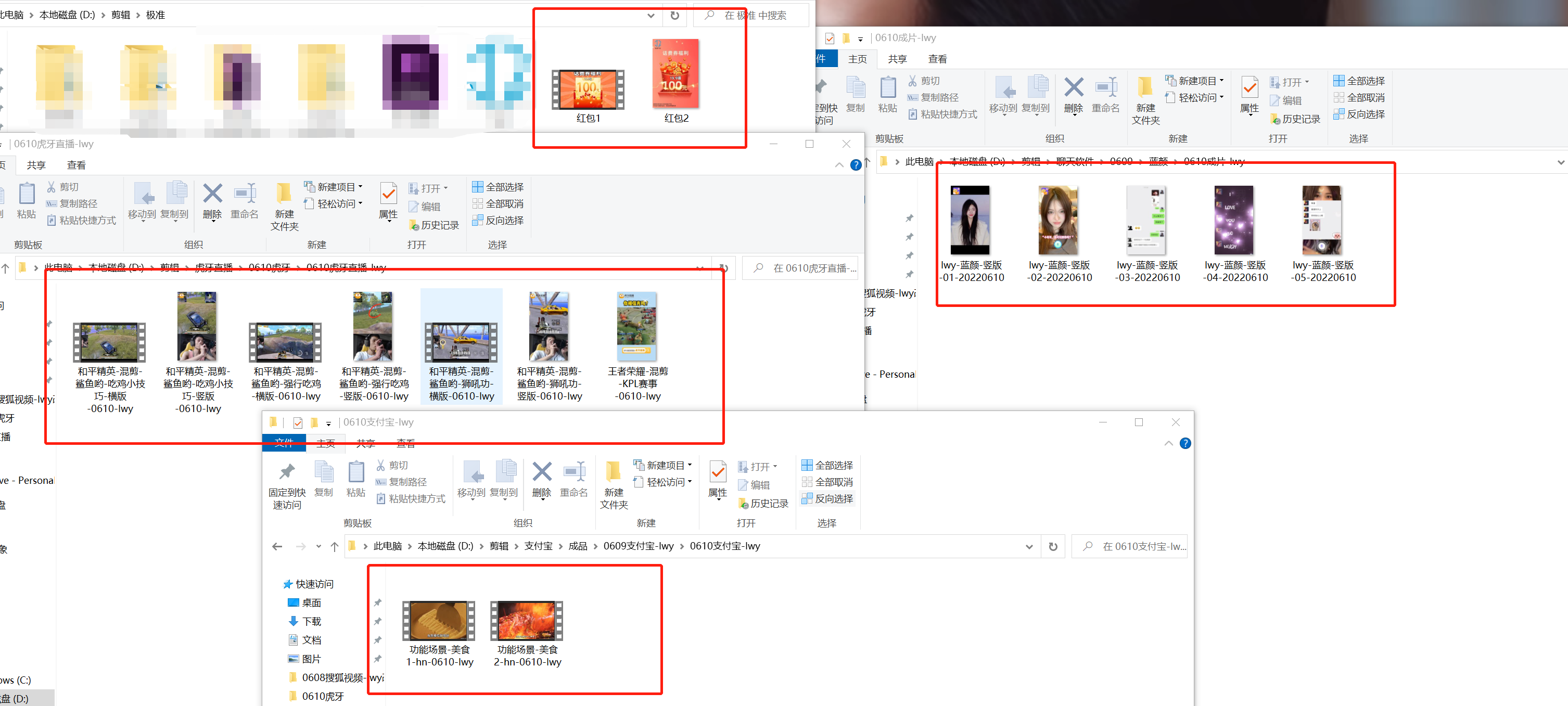Select 红包2 file in 极准 window
The height and width of the screenshot is (706, 1568).
point(675,81)
